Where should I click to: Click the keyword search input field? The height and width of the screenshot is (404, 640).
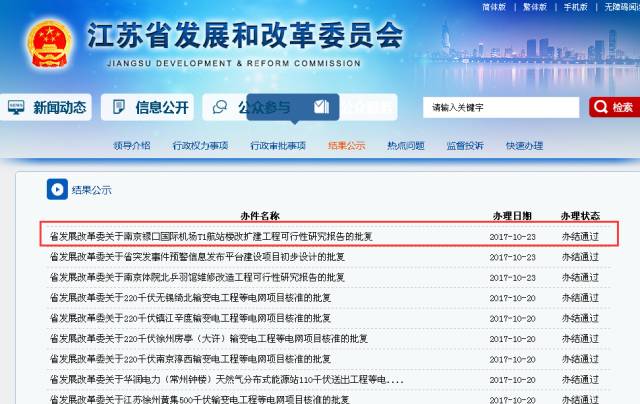pyautogui.click(x=500, y=107)
